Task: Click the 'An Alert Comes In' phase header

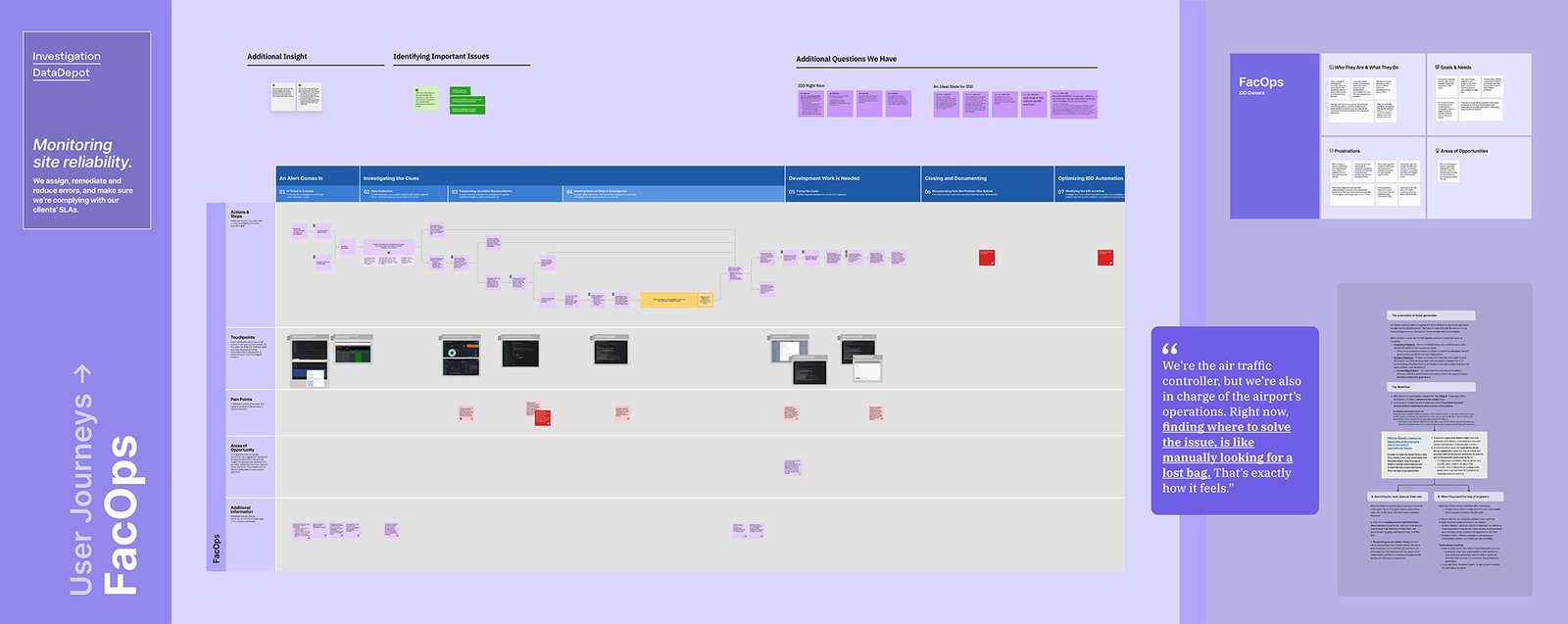Action: 318,176
